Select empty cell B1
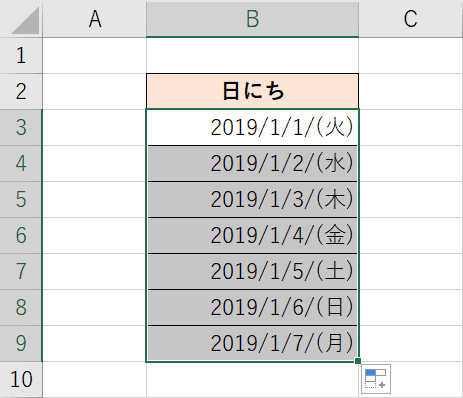Image resolution: width=463 pixels, height=398 pixels. pyautogui.click(x=252, y=55)
